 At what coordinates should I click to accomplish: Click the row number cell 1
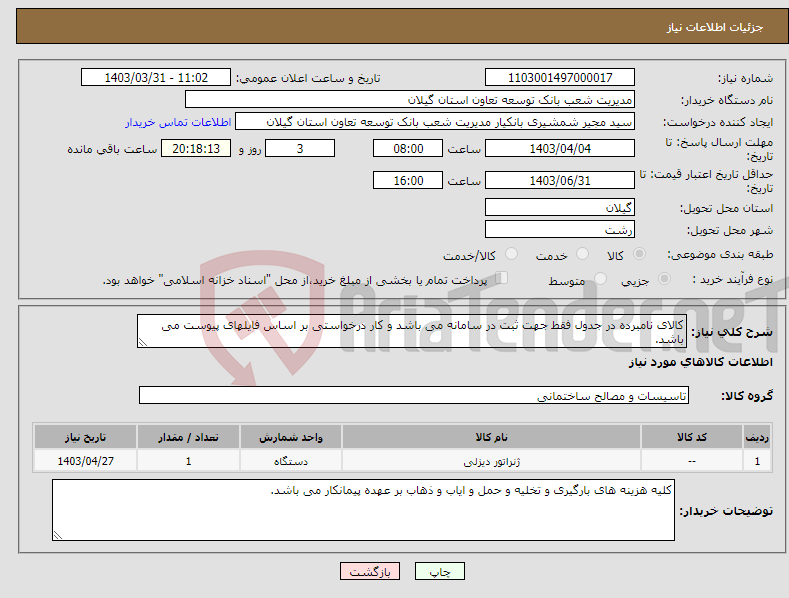tap(757, 461)
